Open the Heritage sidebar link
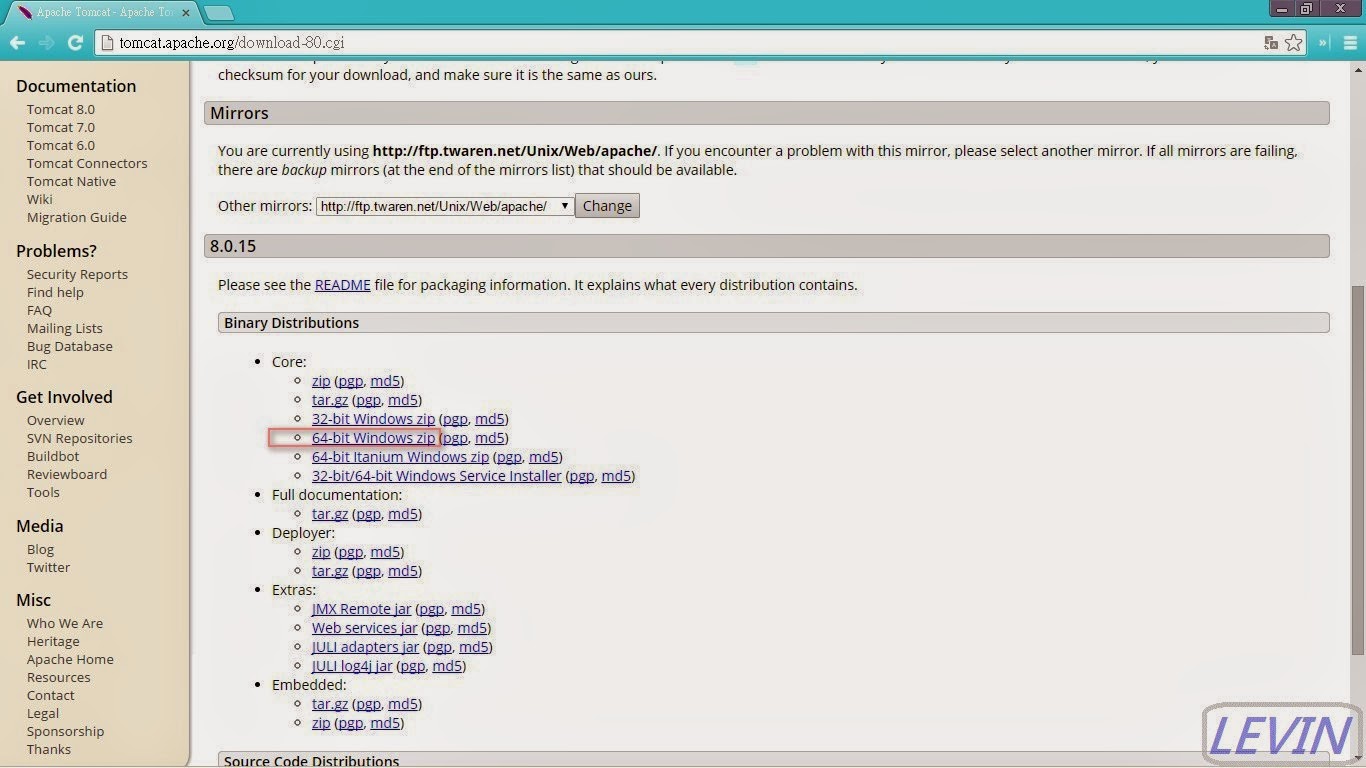The height and width of the screenshot is (768, 1366). (x=53, y=642)
